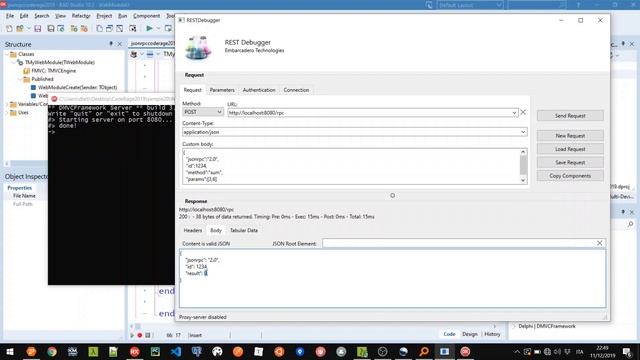Click the Properties tab in Object Inspector
This screenshot has width=640, height=360.
[20, 188]
